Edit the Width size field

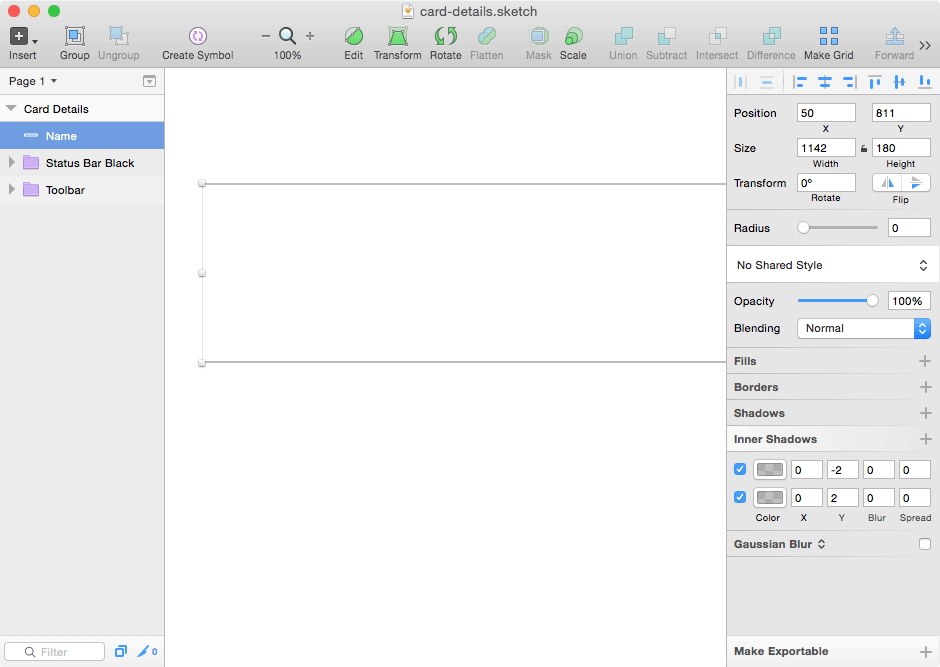pyautogui.click(x=826, y=148)
